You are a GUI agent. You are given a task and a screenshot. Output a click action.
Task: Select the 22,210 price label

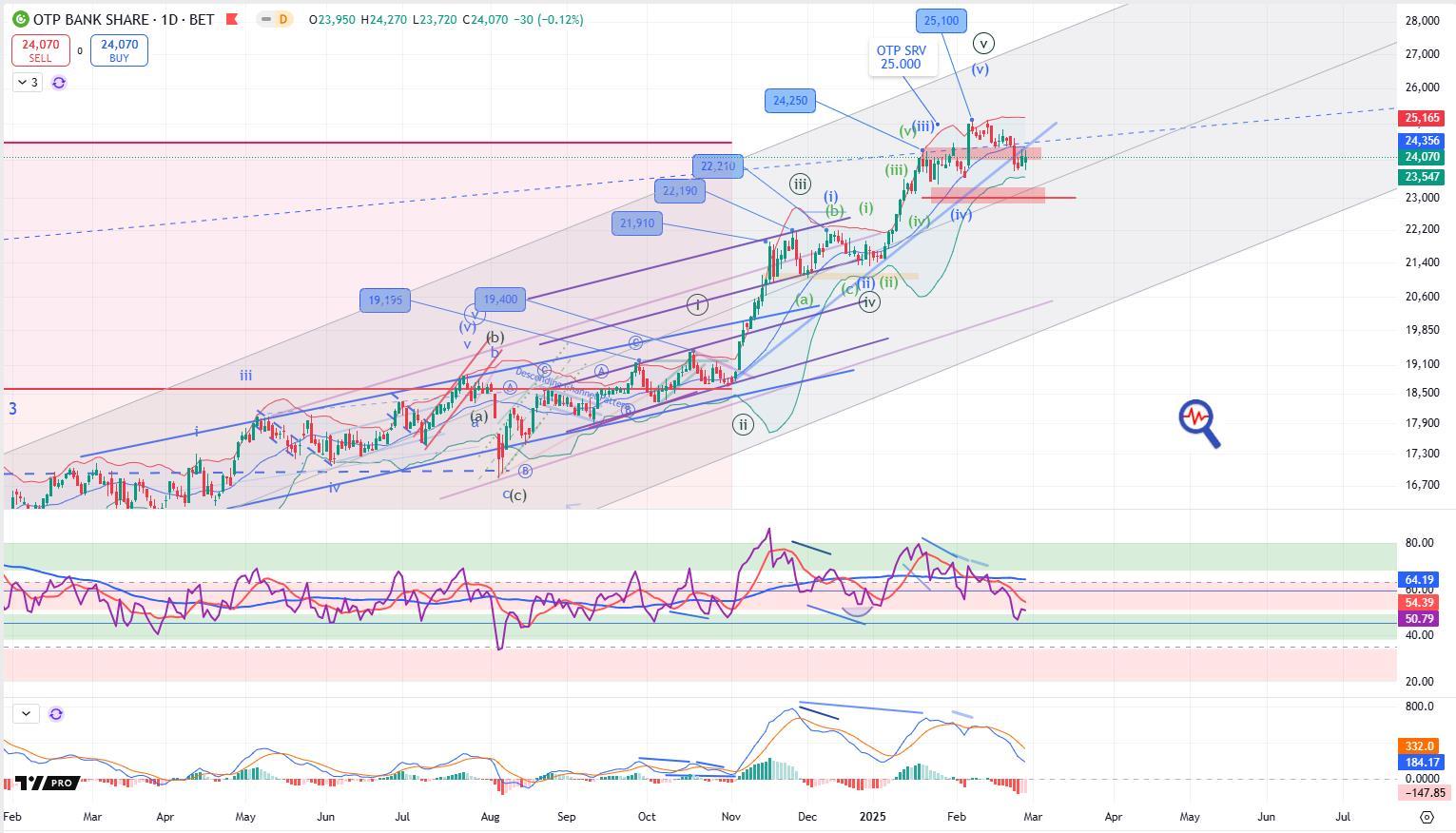718,166
